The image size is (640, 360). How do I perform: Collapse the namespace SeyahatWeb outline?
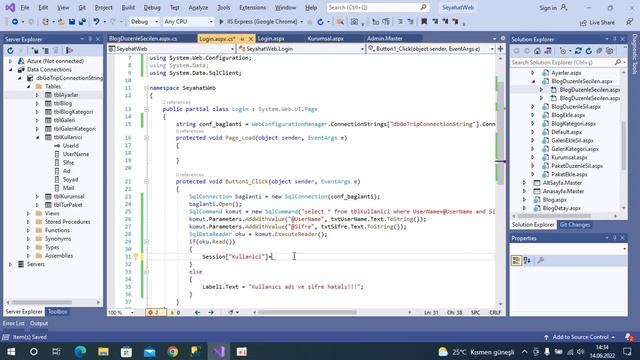tap(146, 88)
